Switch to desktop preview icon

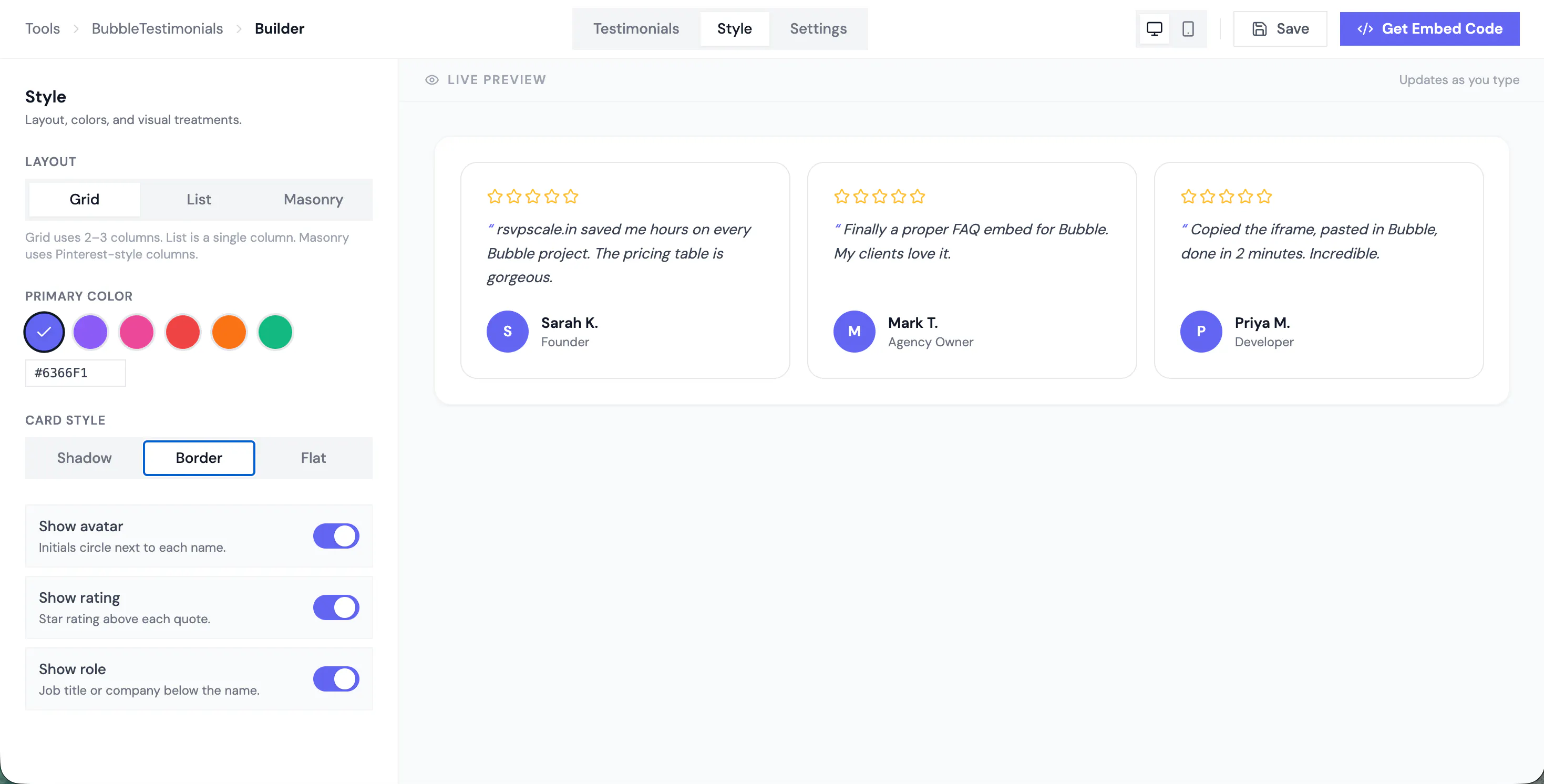click(1154, 29)
